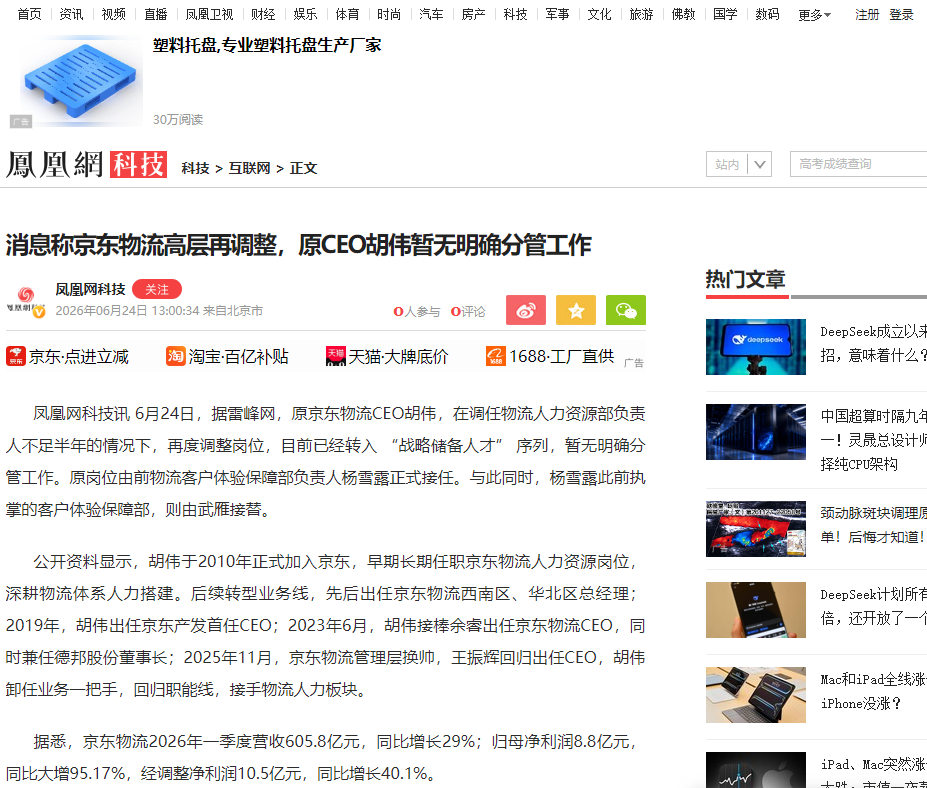The image size is (927, 788).
Task: Open 直播 in top navigation
Action: tap(156, 14)
